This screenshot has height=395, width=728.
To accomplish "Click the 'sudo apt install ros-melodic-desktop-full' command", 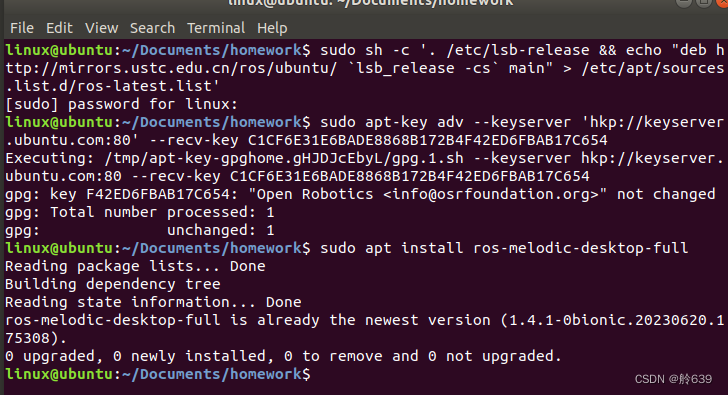I will tap(504, 248).
